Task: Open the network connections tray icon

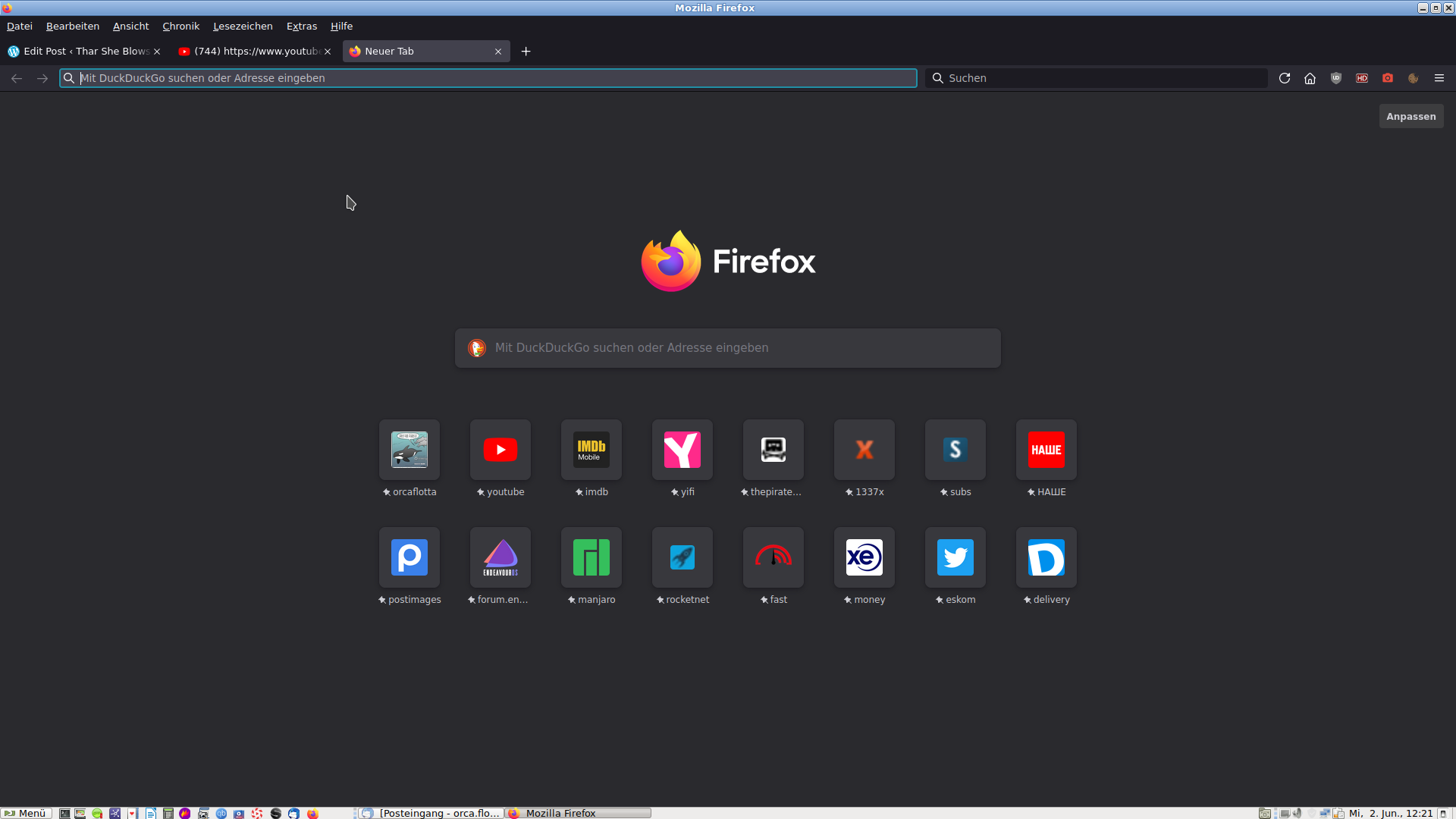Action: click(x=1325, y=813)
